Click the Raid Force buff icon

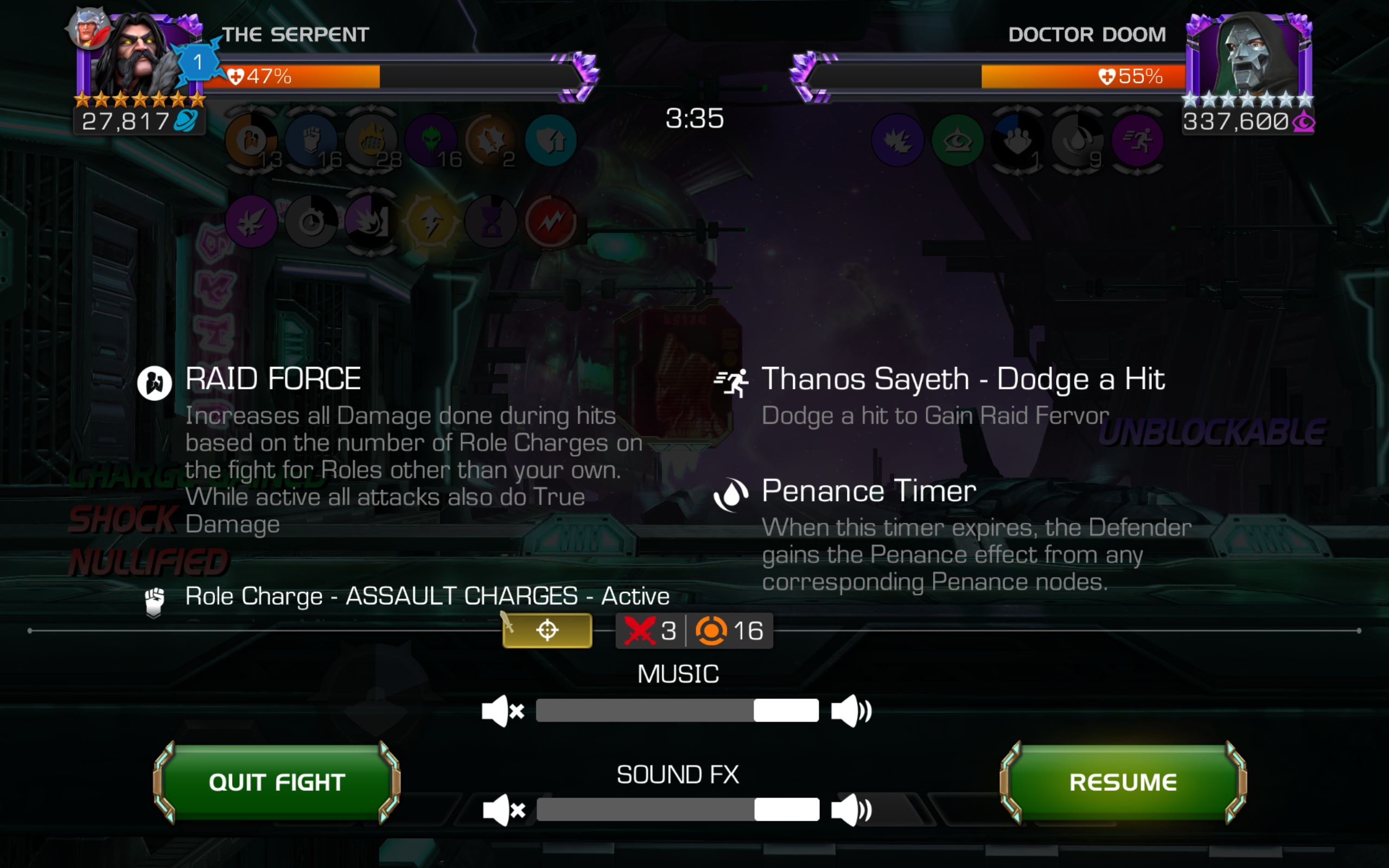(x=251, y=140)
